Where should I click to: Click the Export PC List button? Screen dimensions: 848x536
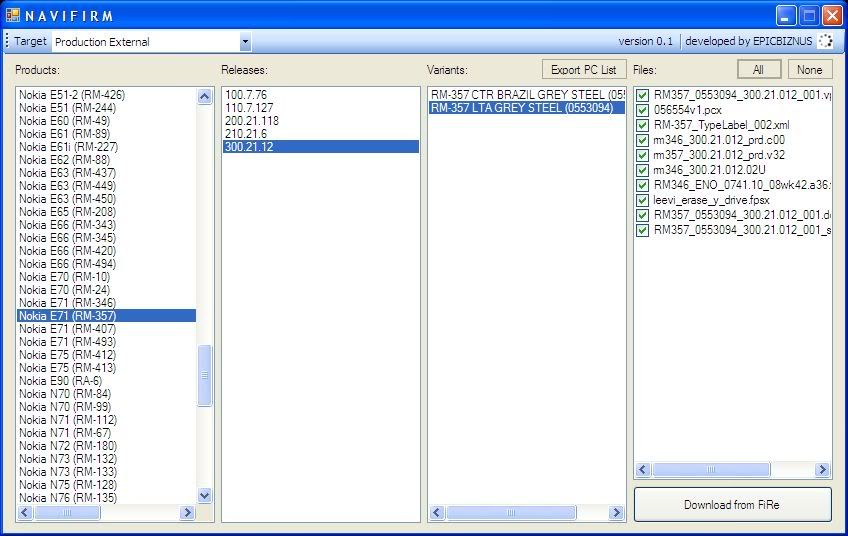point(584,70)
